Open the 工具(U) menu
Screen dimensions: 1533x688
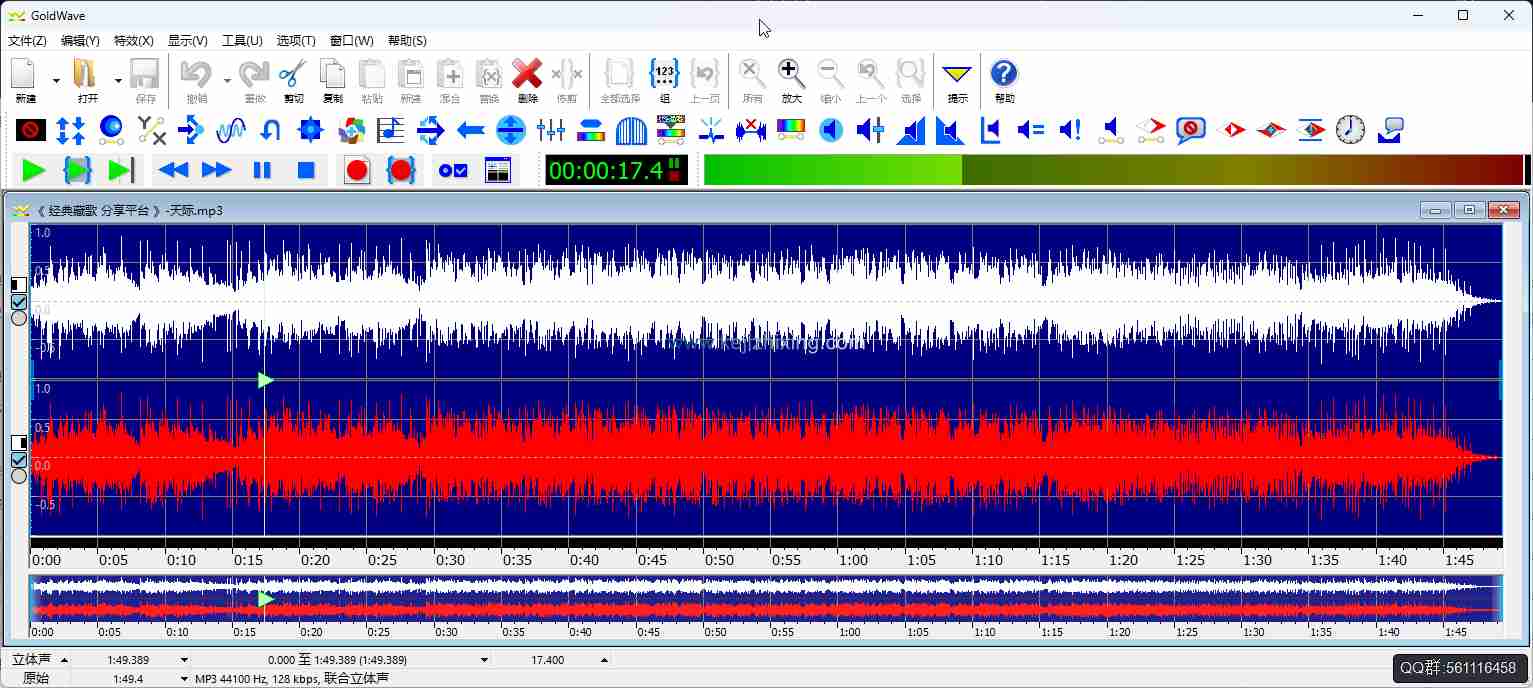pyautogui.click(x=242, y=41)
